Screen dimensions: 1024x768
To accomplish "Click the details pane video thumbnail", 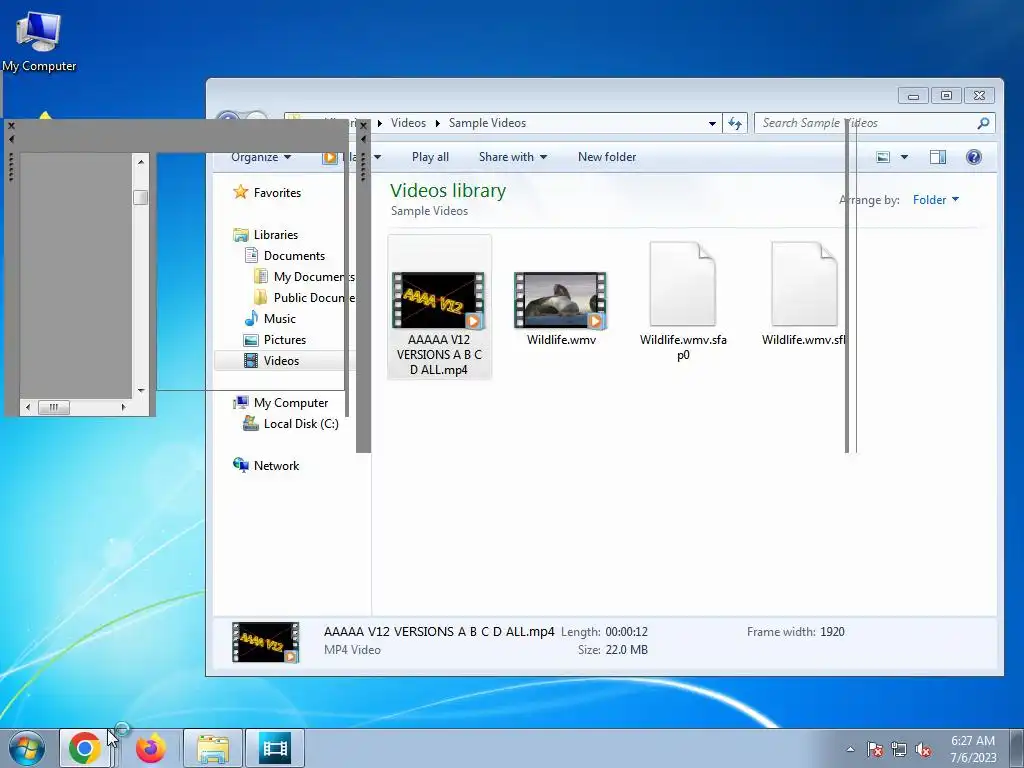I will pyautogui.click(x=265, y=643).
